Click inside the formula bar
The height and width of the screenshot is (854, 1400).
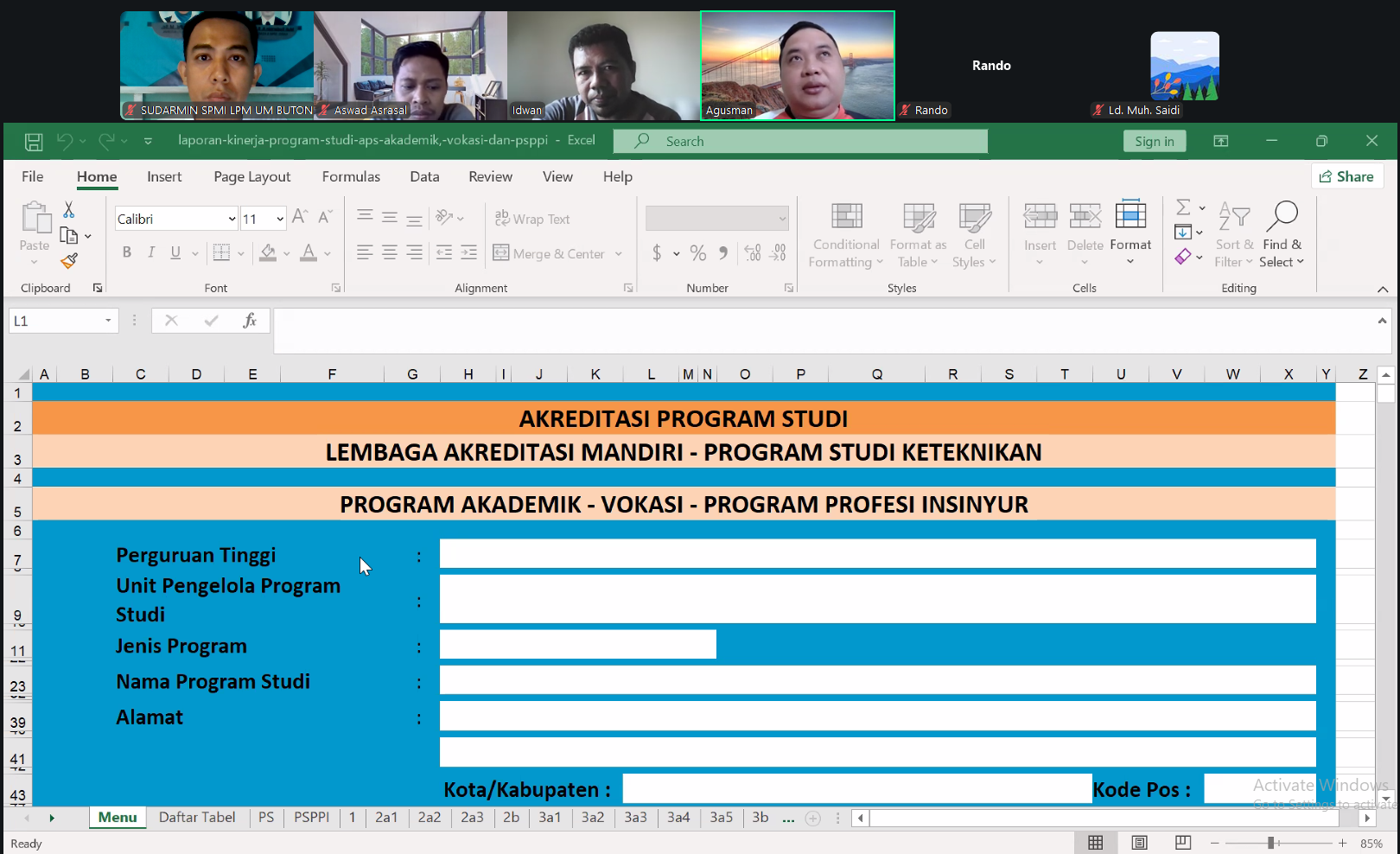(x=605, y=330)
